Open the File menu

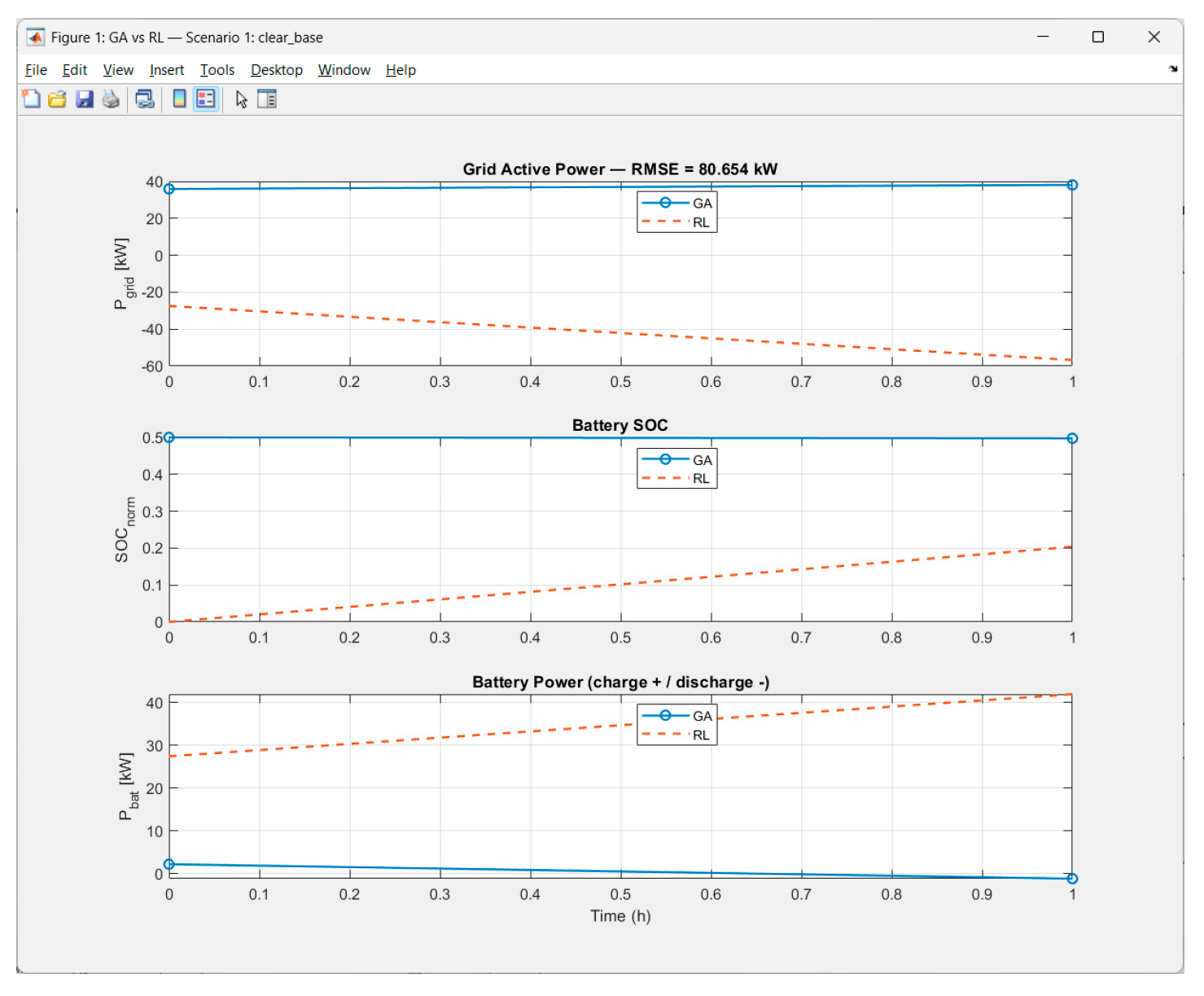pos(36,70)
